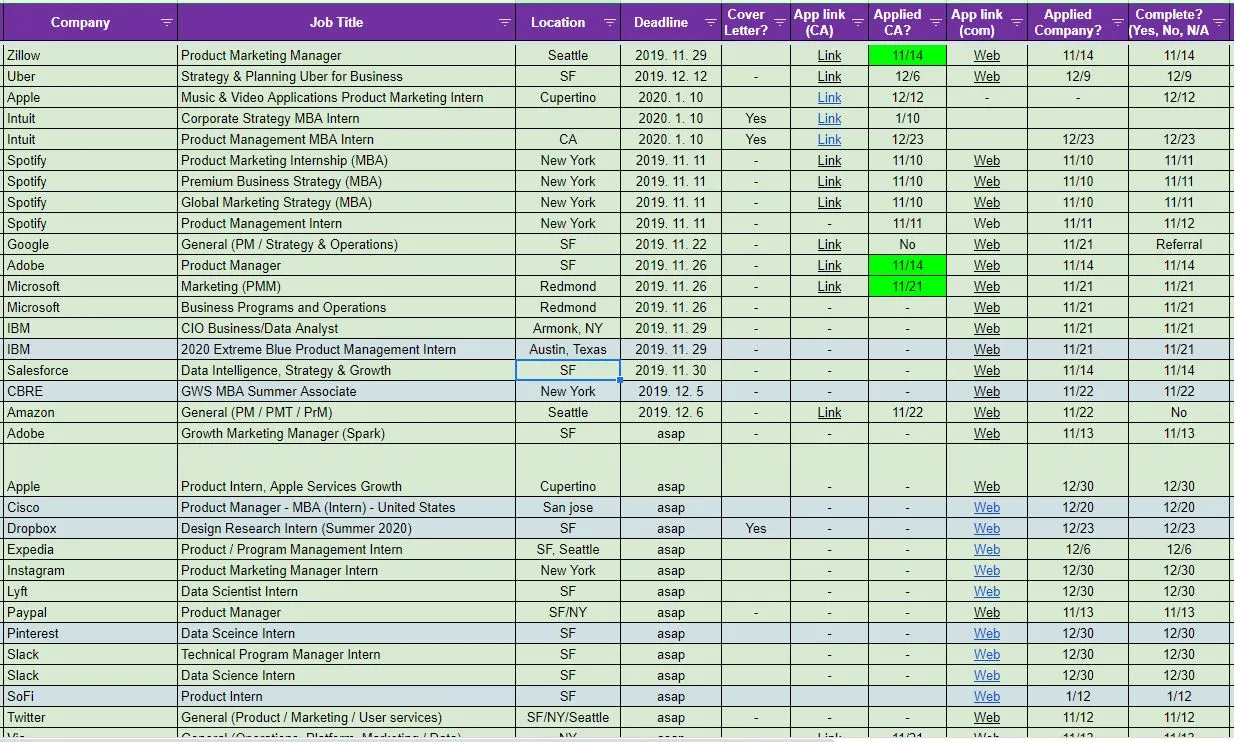The height and width of the screenshot is (742, 1234).
Task: Select the 'SF, Seattle' location cell
Action: tap(568, 549)
